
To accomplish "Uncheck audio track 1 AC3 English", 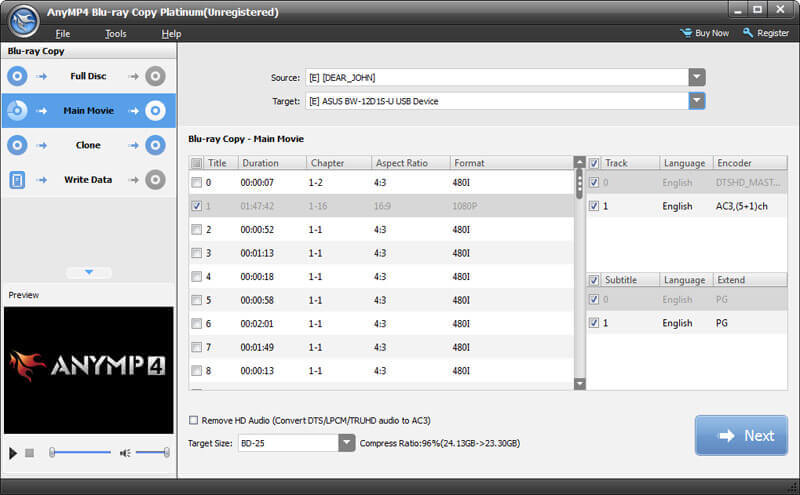I will pyautogui.click(x=595, y=206).
